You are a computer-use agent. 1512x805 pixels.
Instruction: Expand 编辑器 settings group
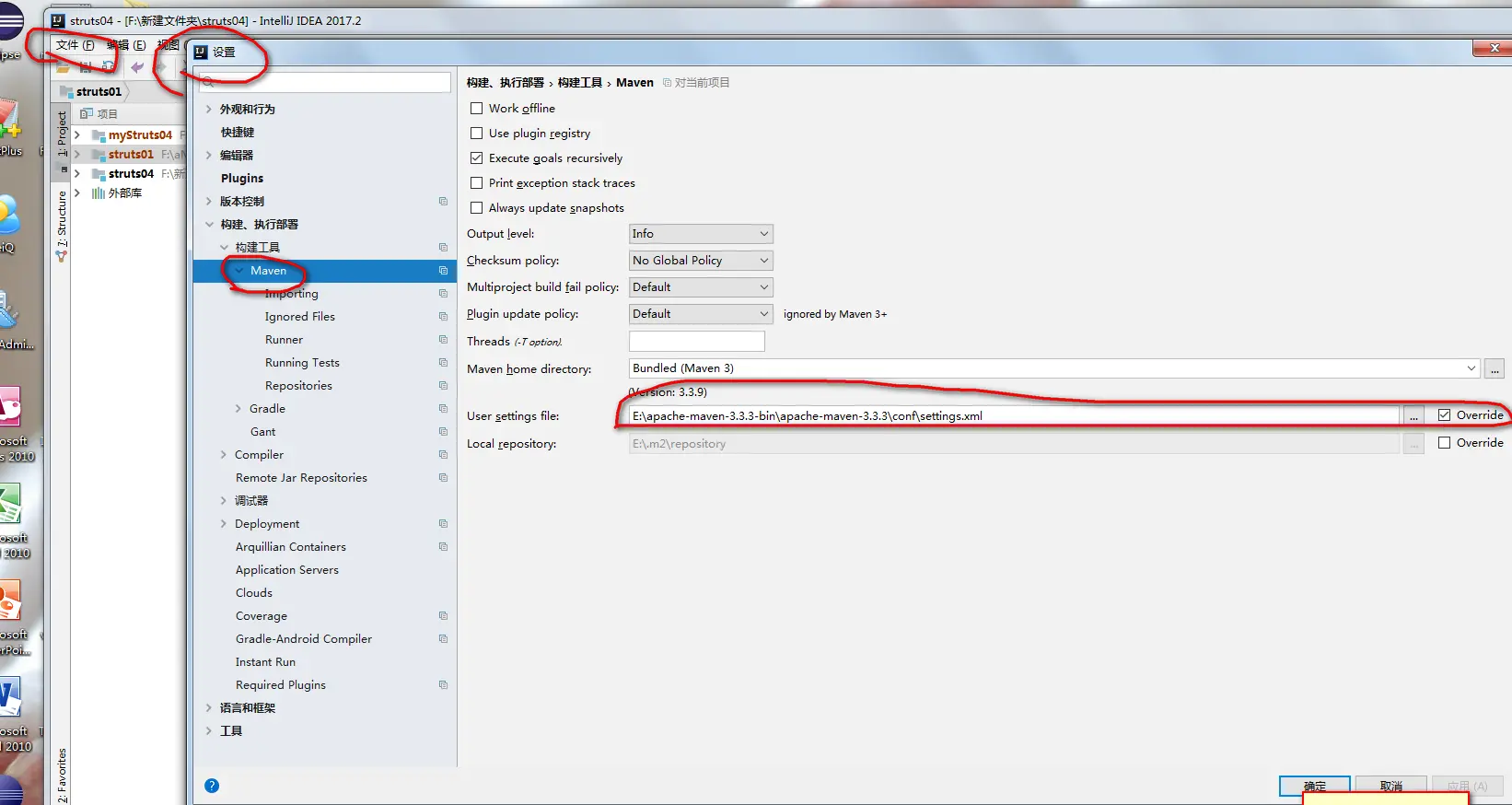[x=209, y=155]
